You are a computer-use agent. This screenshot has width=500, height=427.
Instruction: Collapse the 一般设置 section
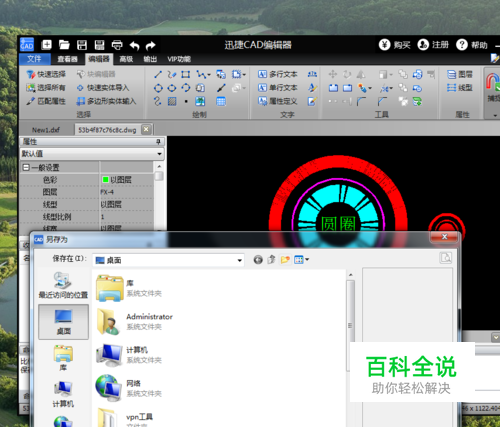click(x=26, y=167)
